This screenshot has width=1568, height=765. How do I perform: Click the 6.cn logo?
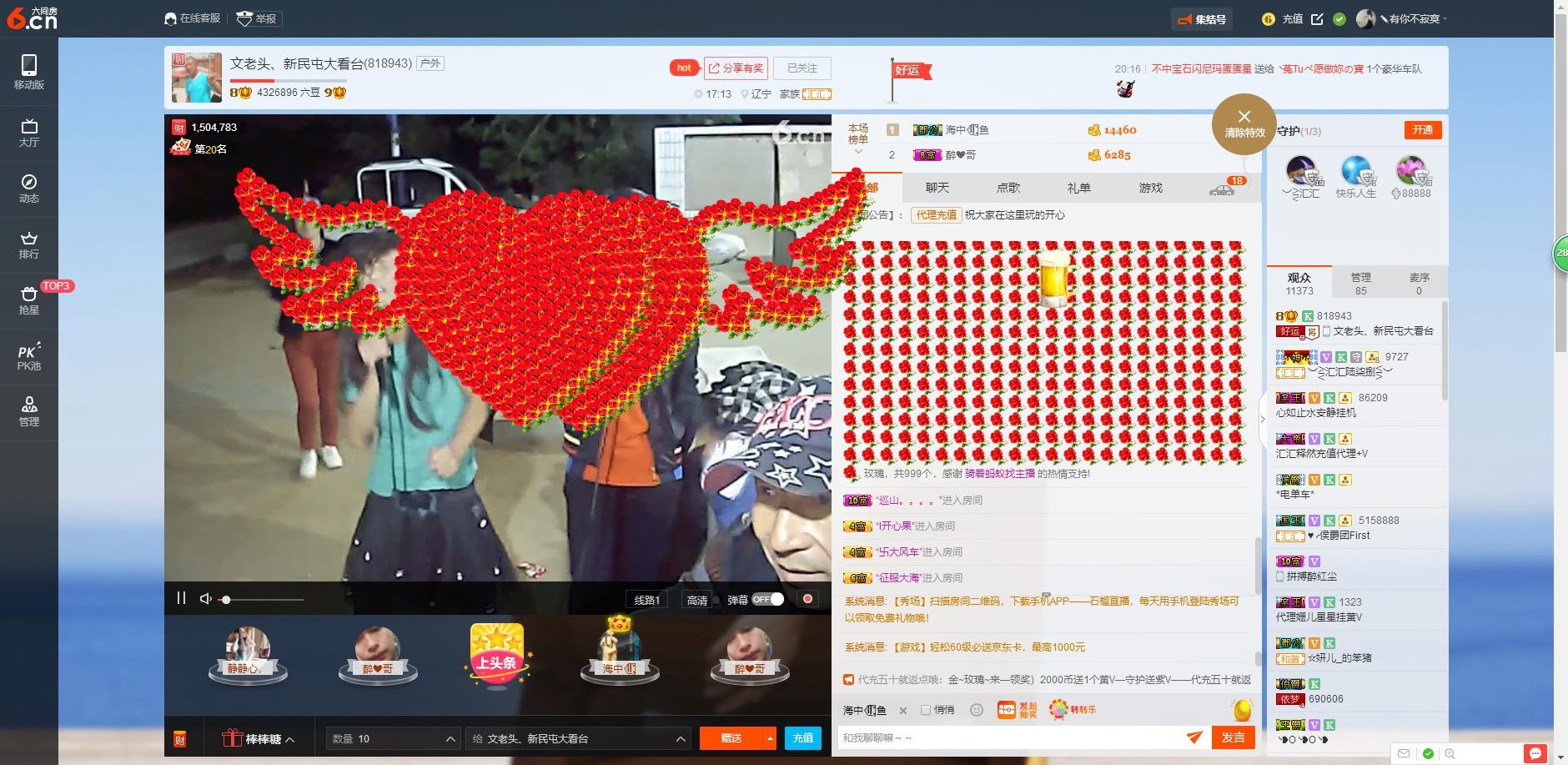click(33, 18)
